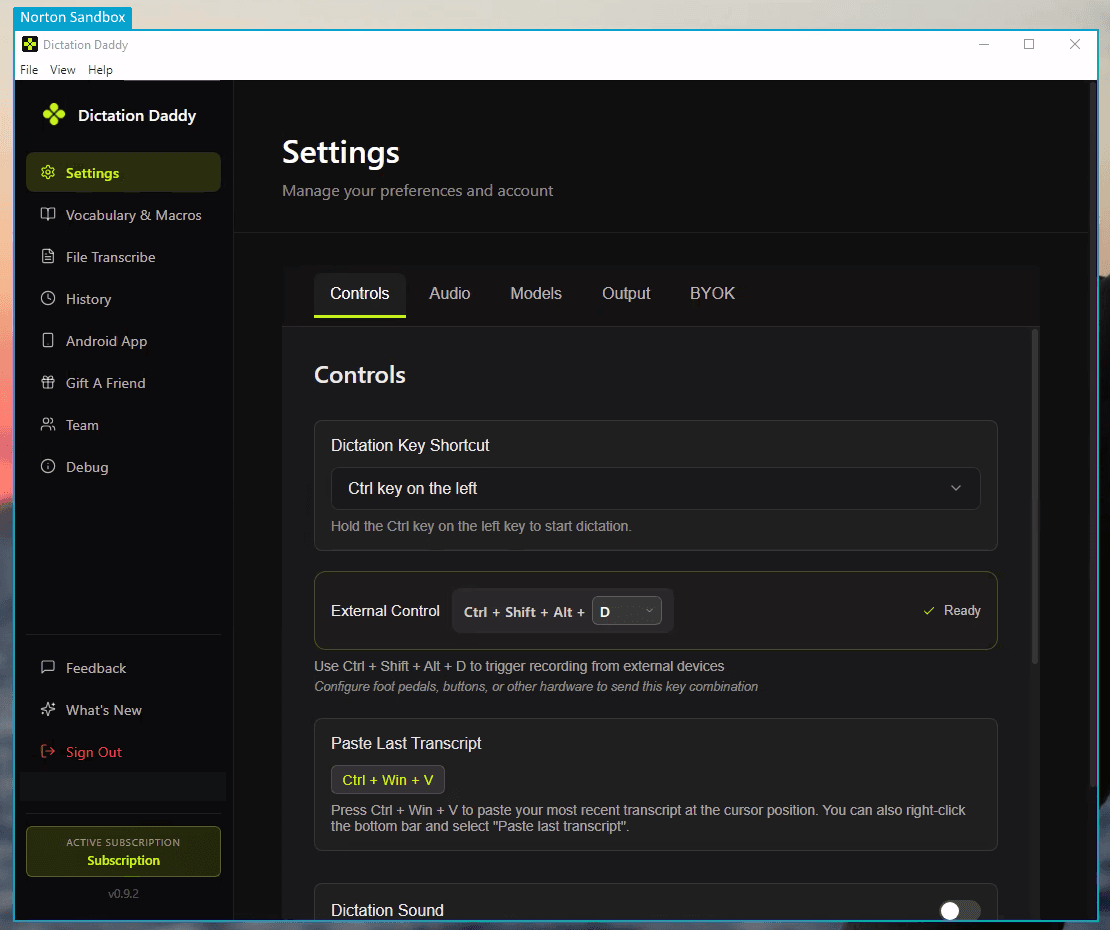The width and height of the screenshot is (1110, 930).
Task: Select the Controls tab
Action: (x=360, y=294)
